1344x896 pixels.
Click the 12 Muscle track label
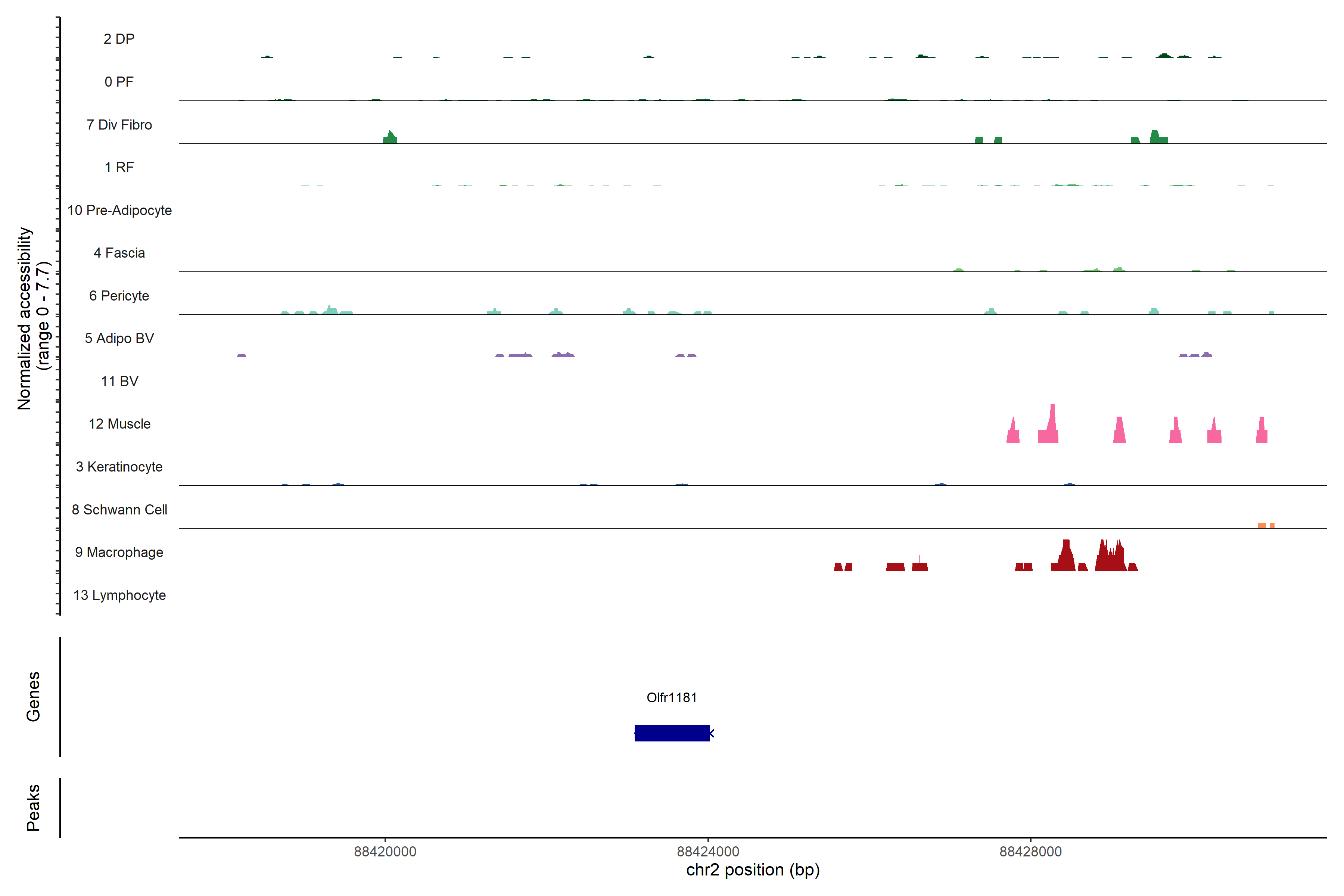(x=119, y=424)
